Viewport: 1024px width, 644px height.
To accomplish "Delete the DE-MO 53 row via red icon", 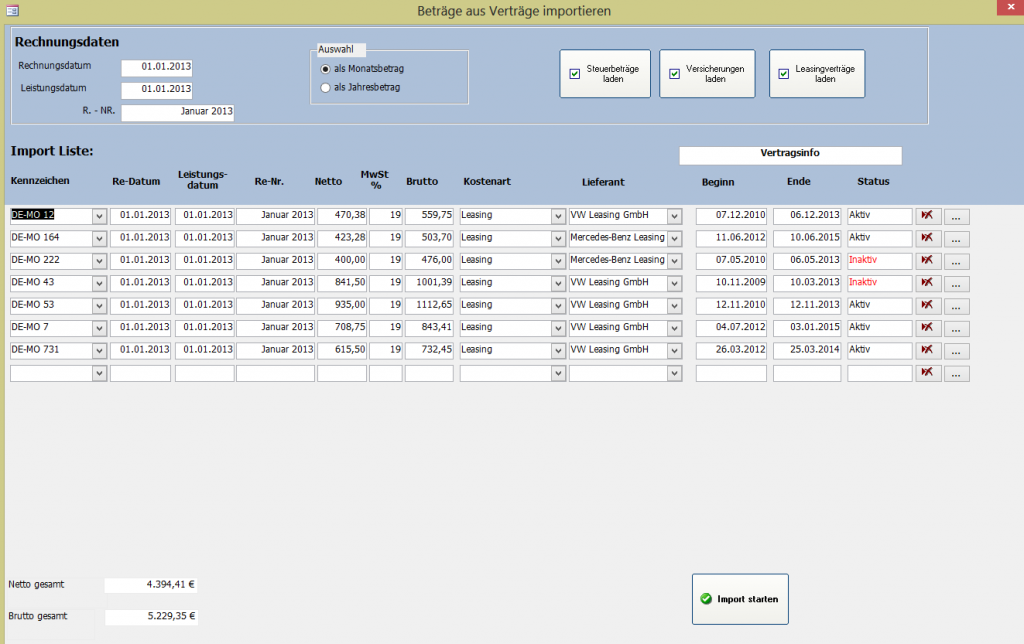I will point(927,306).
